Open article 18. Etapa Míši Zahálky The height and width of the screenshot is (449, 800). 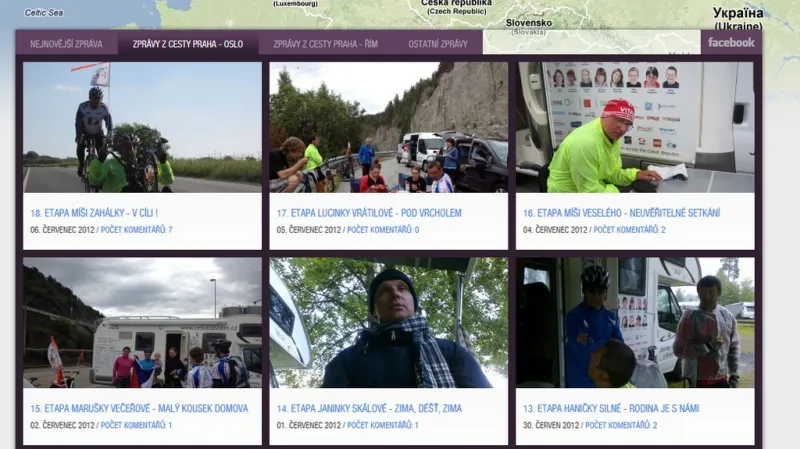(x=94, y=213)
